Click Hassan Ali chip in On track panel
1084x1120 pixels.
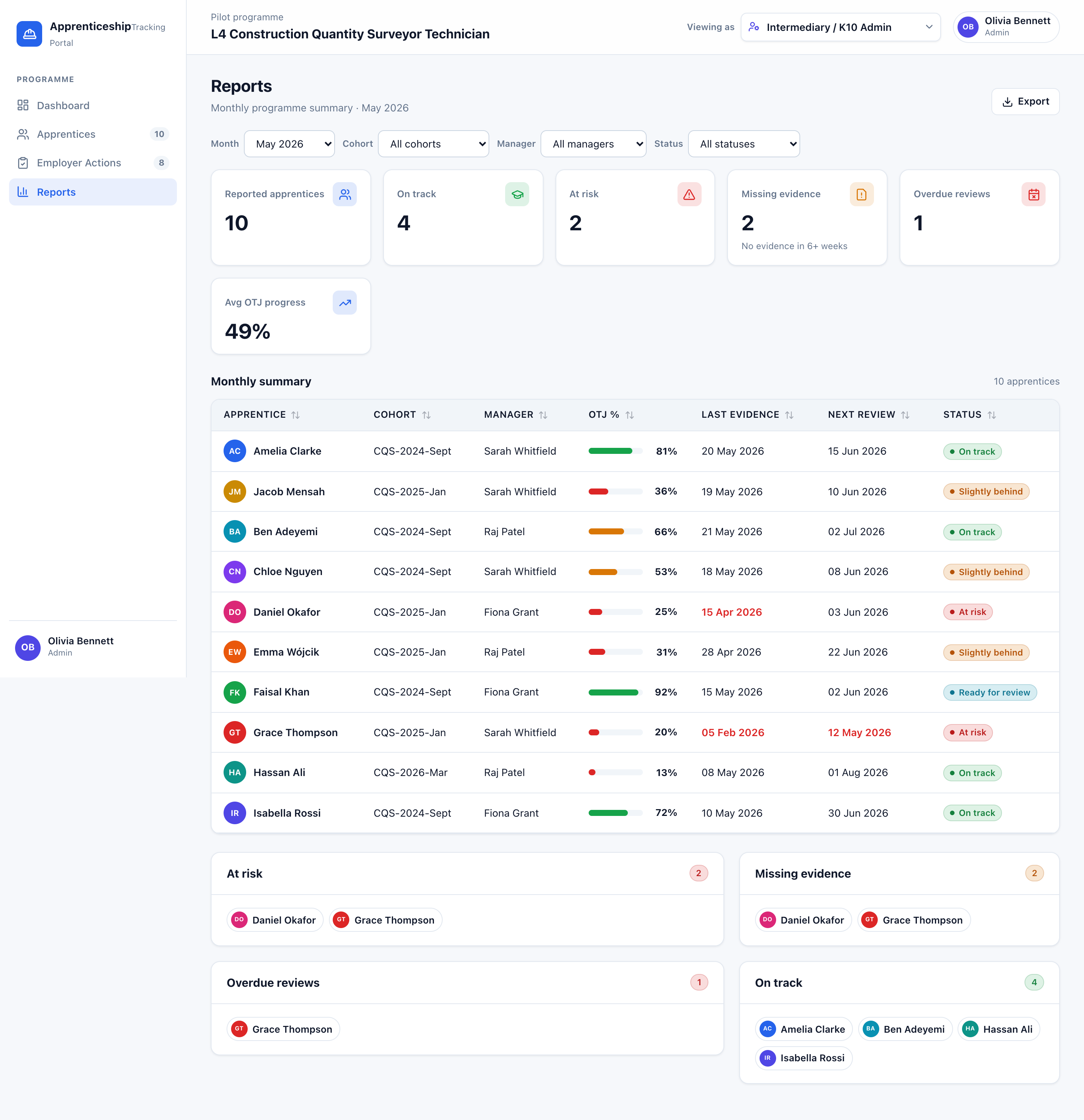(x=999, y=1029)
